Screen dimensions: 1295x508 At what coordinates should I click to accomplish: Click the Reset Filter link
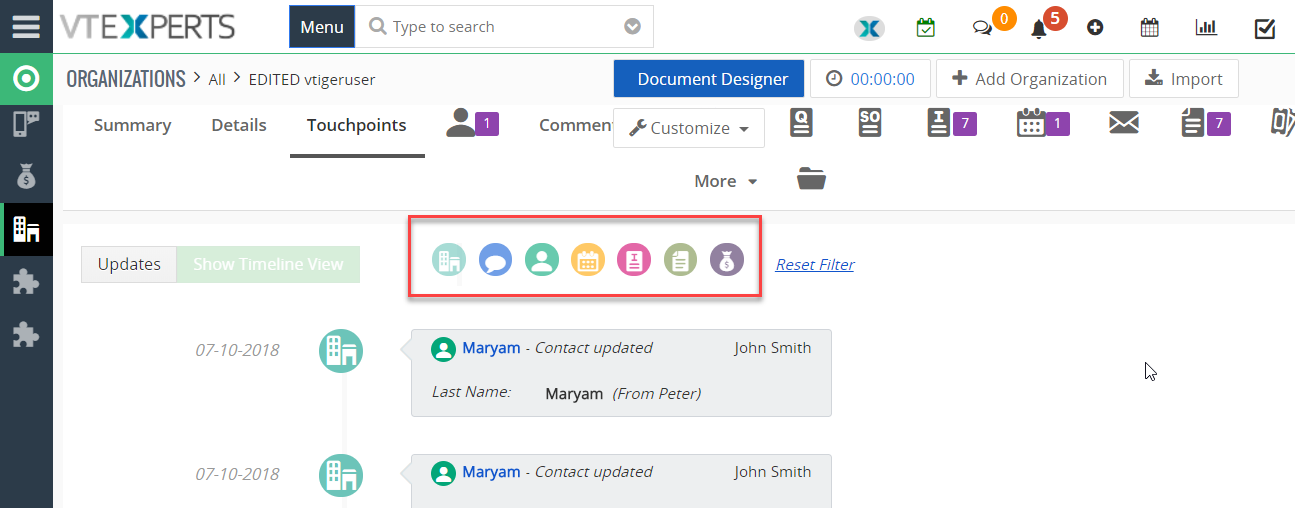pos(815,265)
